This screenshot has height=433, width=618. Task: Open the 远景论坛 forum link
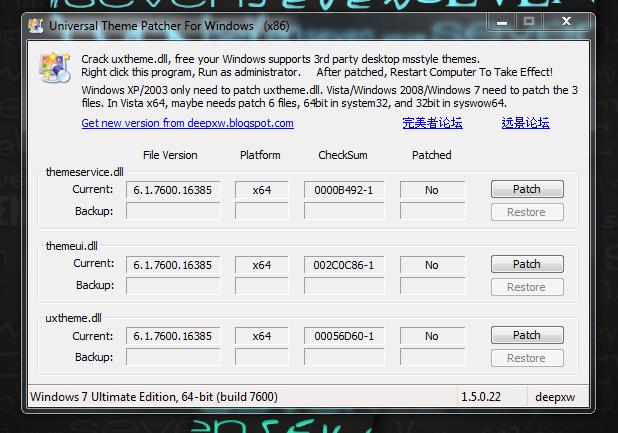pos(525,123)
